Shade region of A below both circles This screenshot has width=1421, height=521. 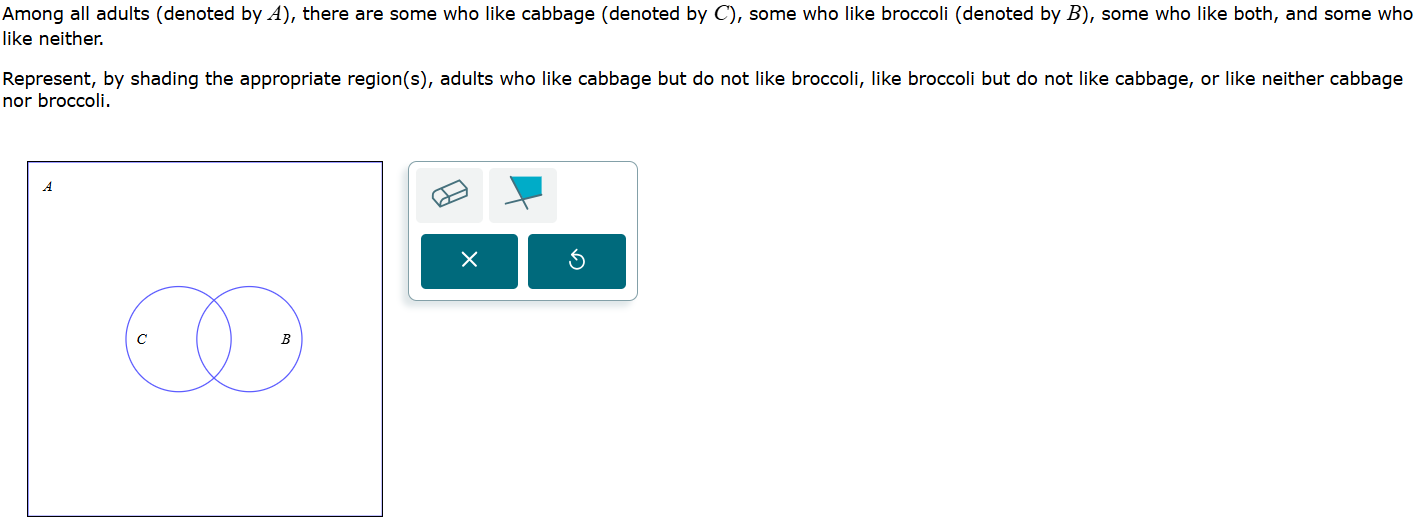pyautogui.click(x=205, y=450)
